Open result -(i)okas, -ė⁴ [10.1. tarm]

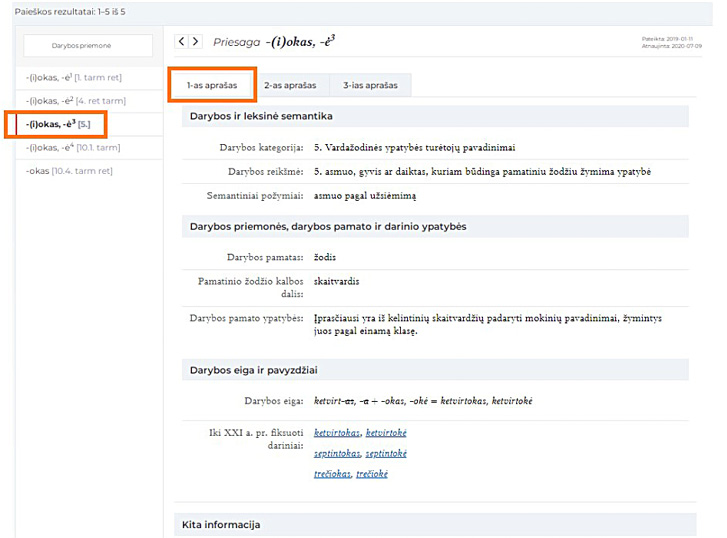tap(73, 147)
